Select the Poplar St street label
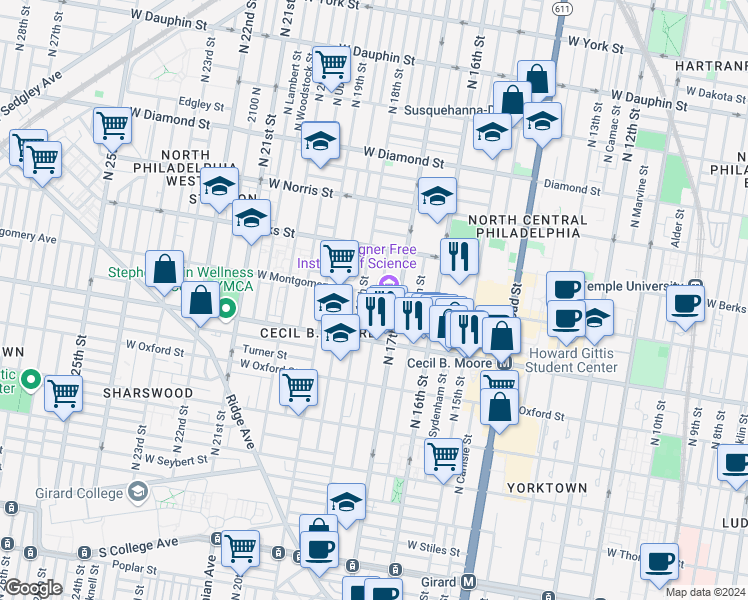 134,567
